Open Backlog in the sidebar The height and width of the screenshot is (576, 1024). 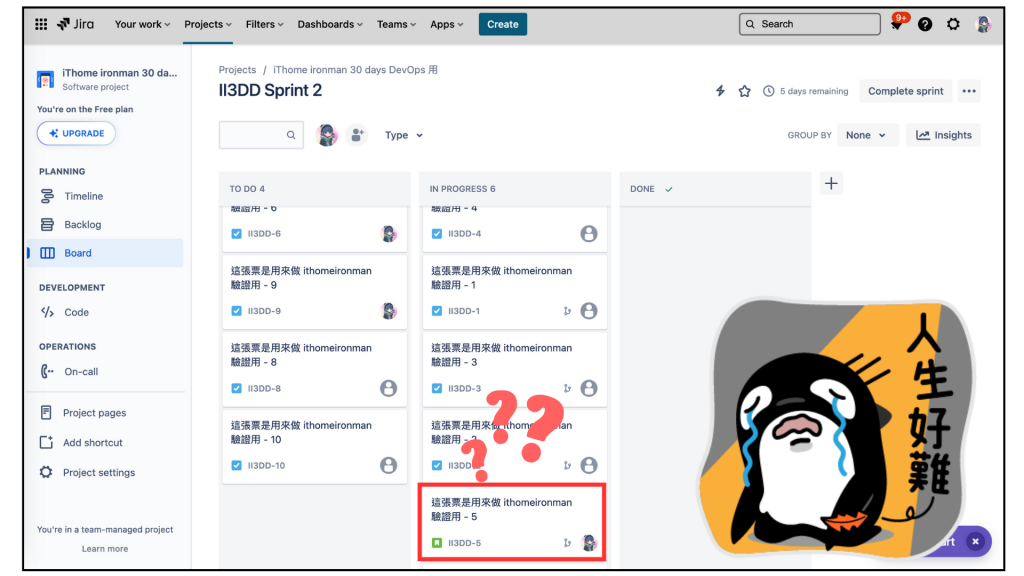pos(105,225)
